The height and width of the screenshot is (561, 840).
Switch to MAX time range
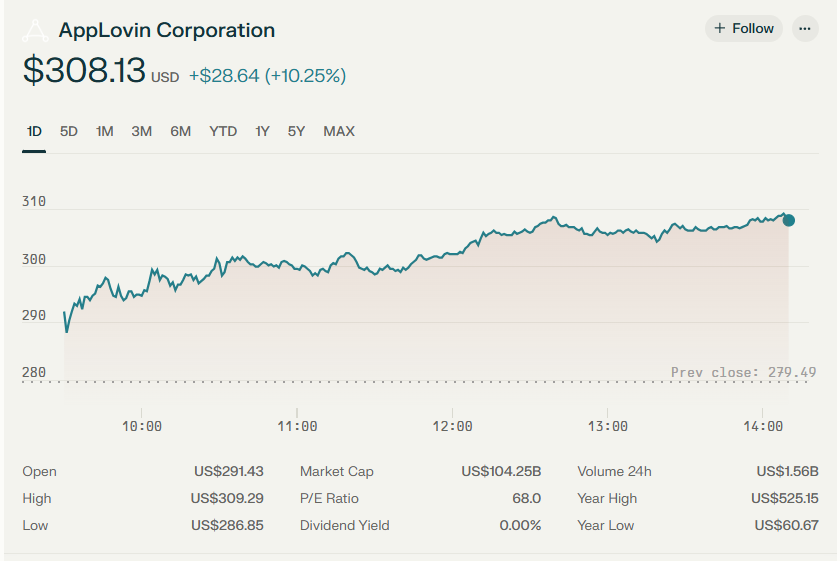339,131
